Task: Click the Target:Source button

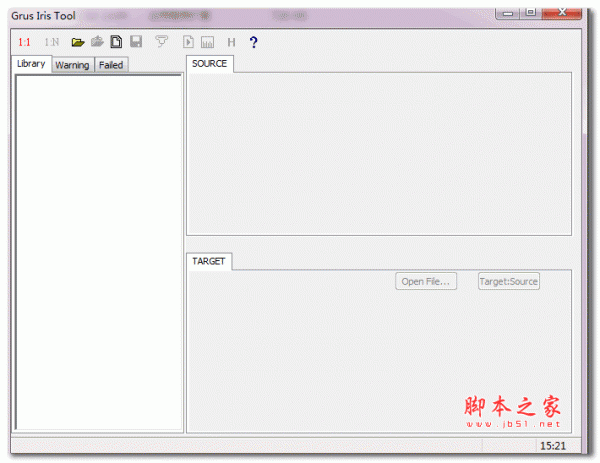Action: (x=509, y=282)
